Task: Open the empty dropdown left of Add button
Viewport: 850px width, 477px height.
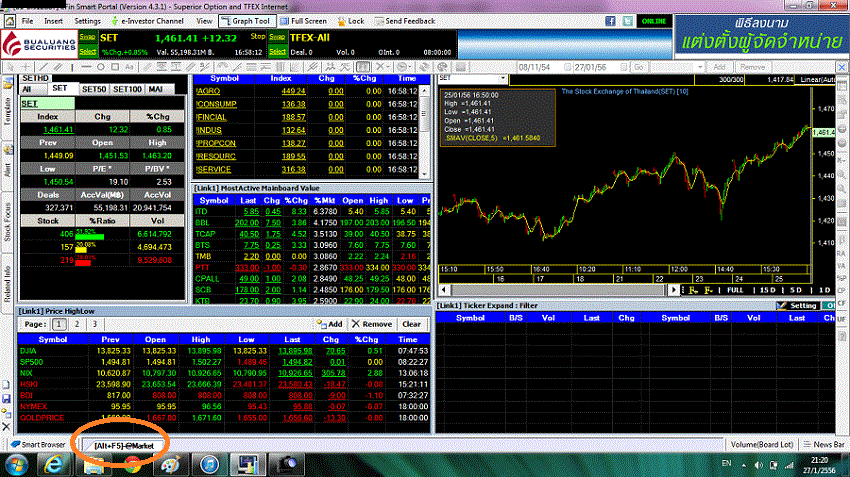Action: click(700, 67)
